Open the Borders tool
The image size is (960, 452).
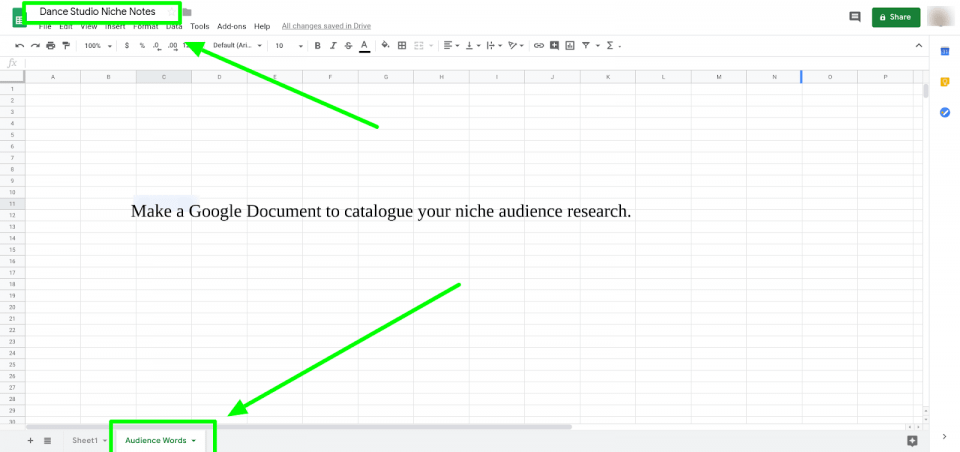[402, 46]
